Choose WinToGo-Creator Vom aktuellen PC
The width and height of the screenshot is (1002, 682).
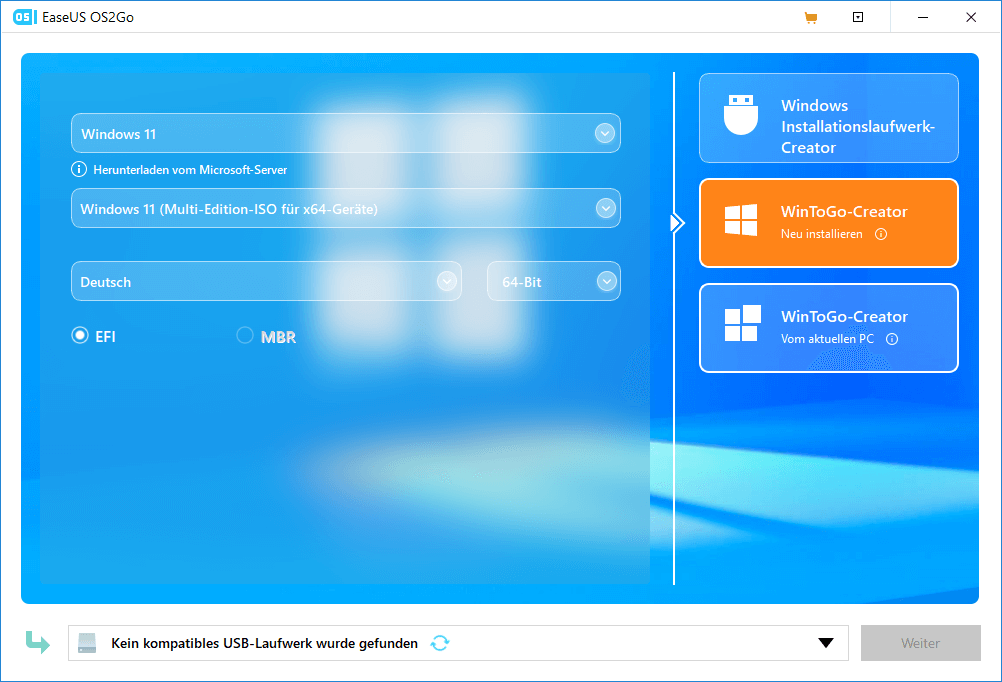tap(828, 327)
